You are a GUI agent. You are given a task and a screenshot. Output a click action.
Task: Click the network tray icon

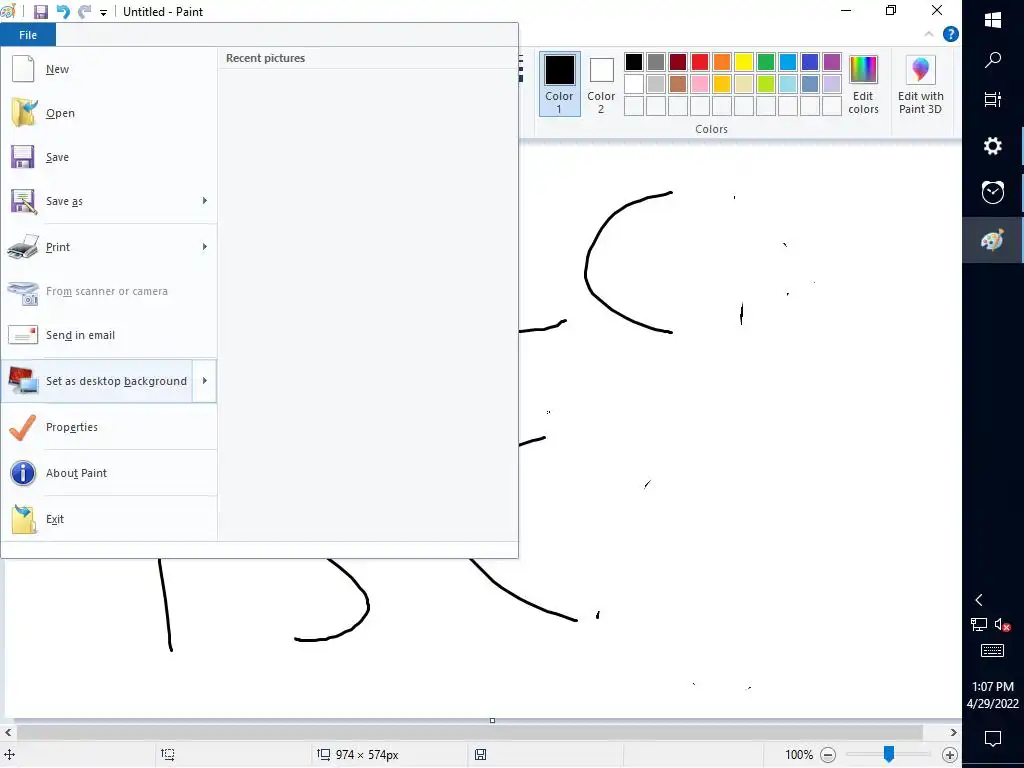(x=978, y=625)
